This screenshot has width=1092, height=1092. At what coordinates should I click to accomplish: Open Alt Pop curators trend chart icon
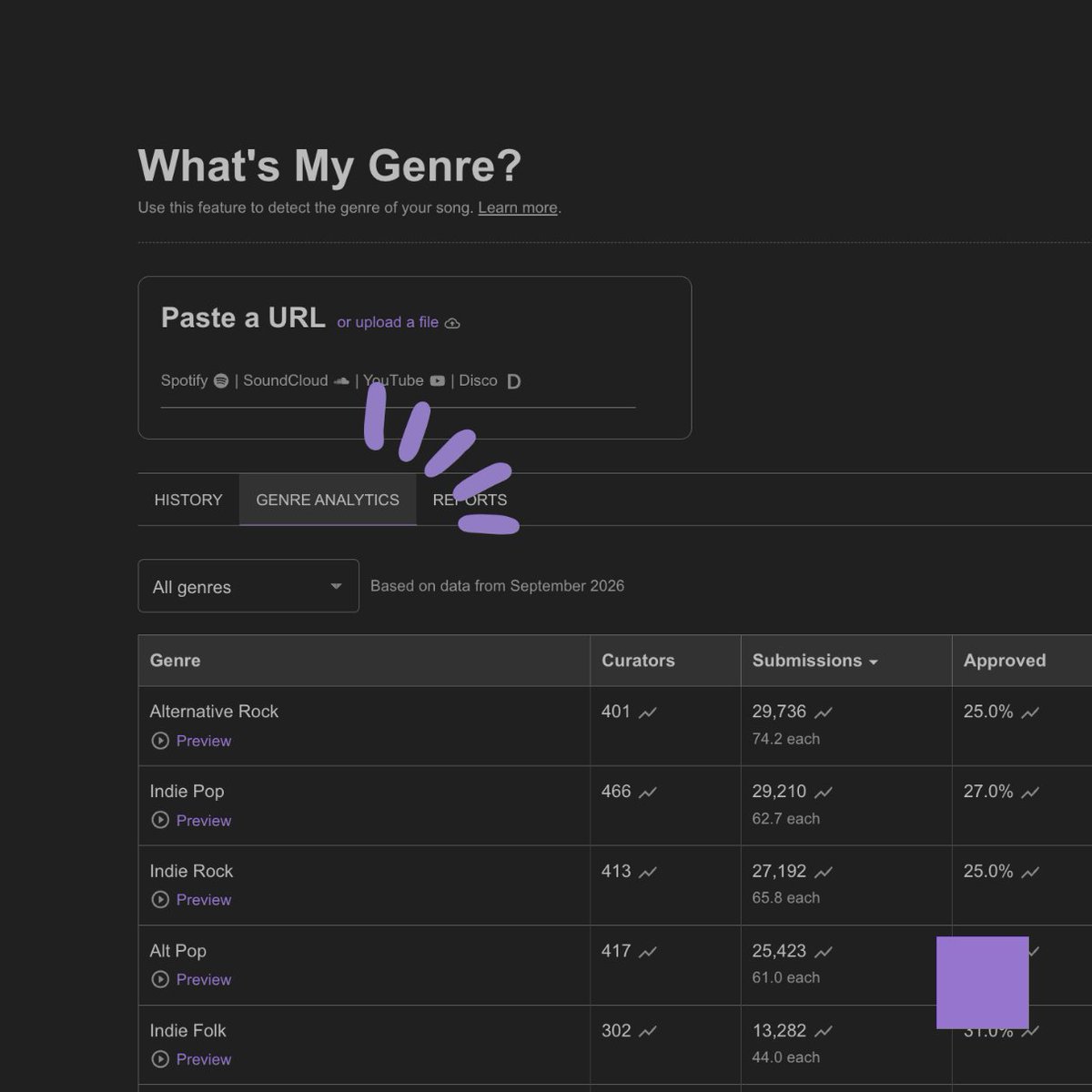click(x=648, y=952)
